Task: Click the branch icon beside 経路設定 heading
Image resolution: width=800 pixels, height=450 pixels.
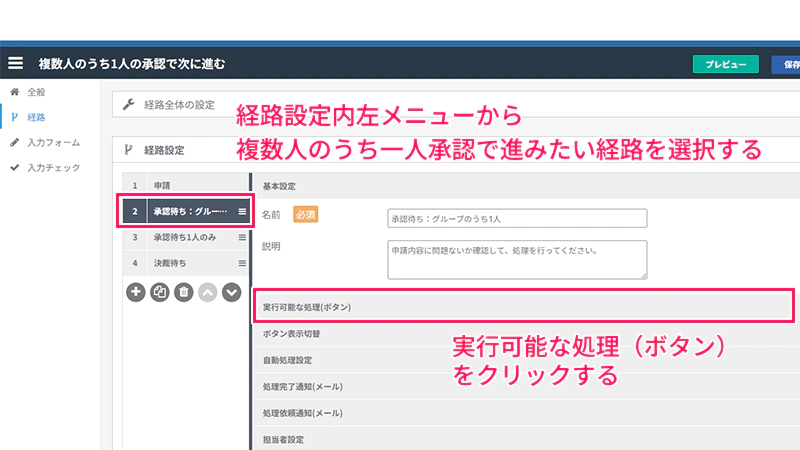Action: click(x=128, y=149)
